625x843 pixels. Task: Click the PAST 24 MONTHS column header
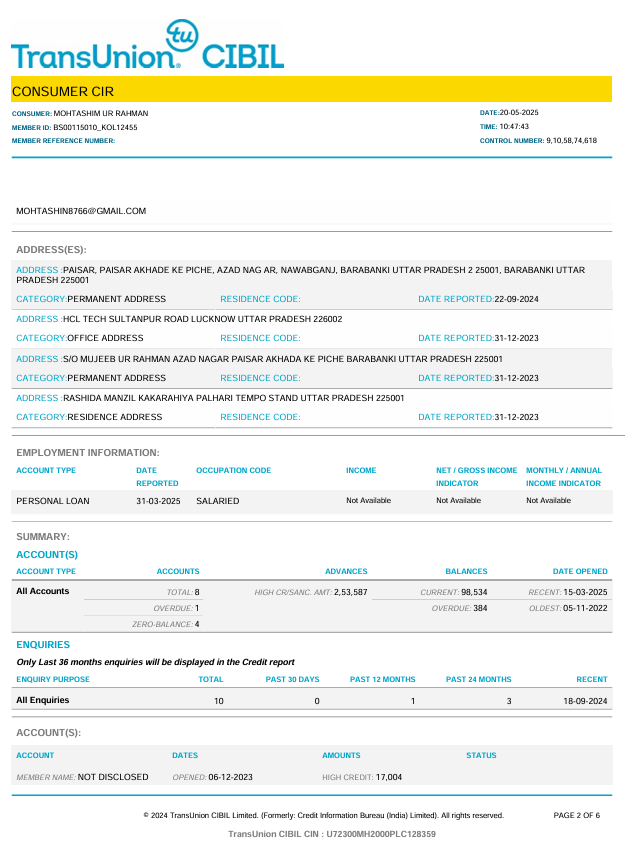tap(478, 679)
